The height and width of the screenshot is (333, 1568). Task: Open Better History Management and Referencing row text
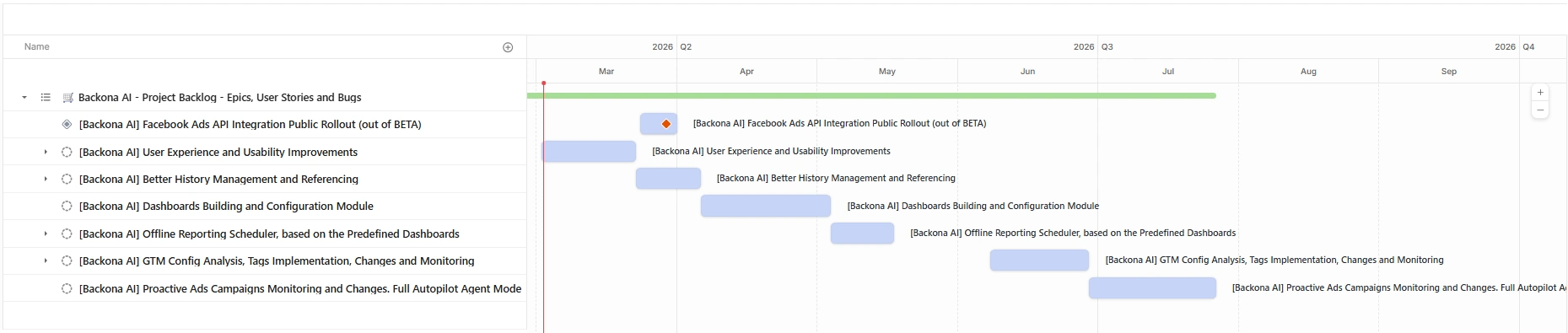click(218, 180)
